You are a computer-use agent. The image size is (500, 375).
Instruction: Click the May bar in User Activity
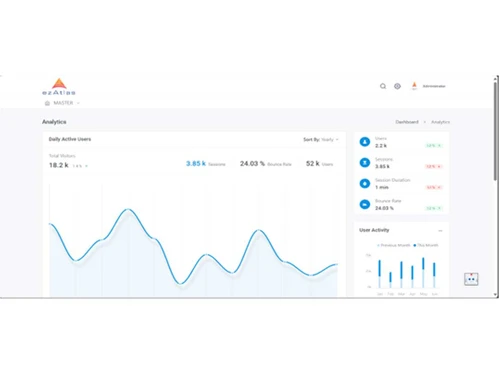click(x=423, y=272)
